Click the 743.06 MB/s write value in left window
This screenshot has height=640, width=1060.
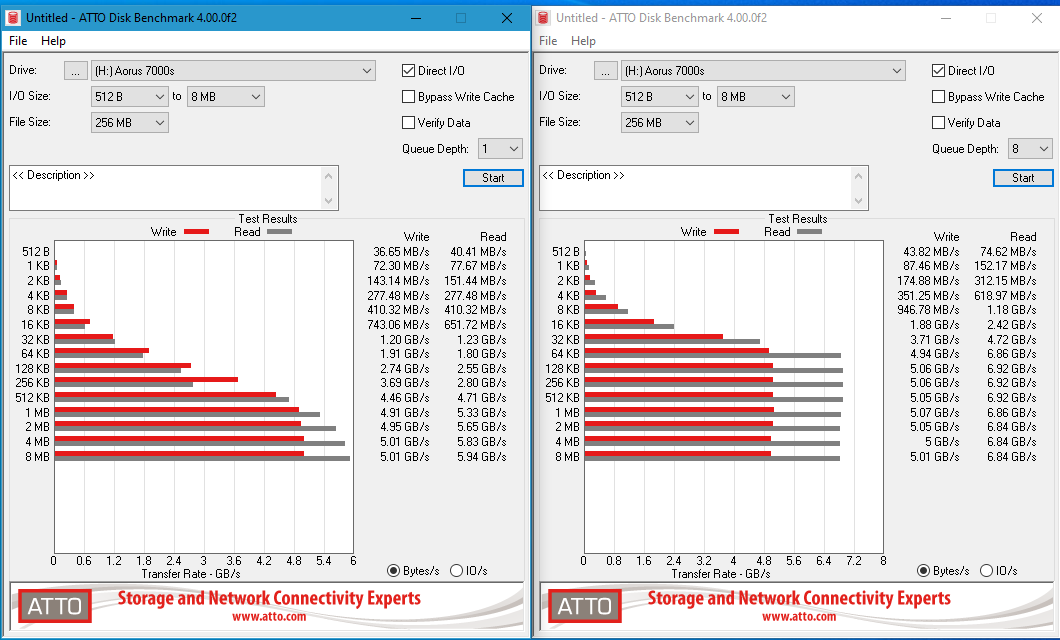pyautogui.click(x=398, y=325)
